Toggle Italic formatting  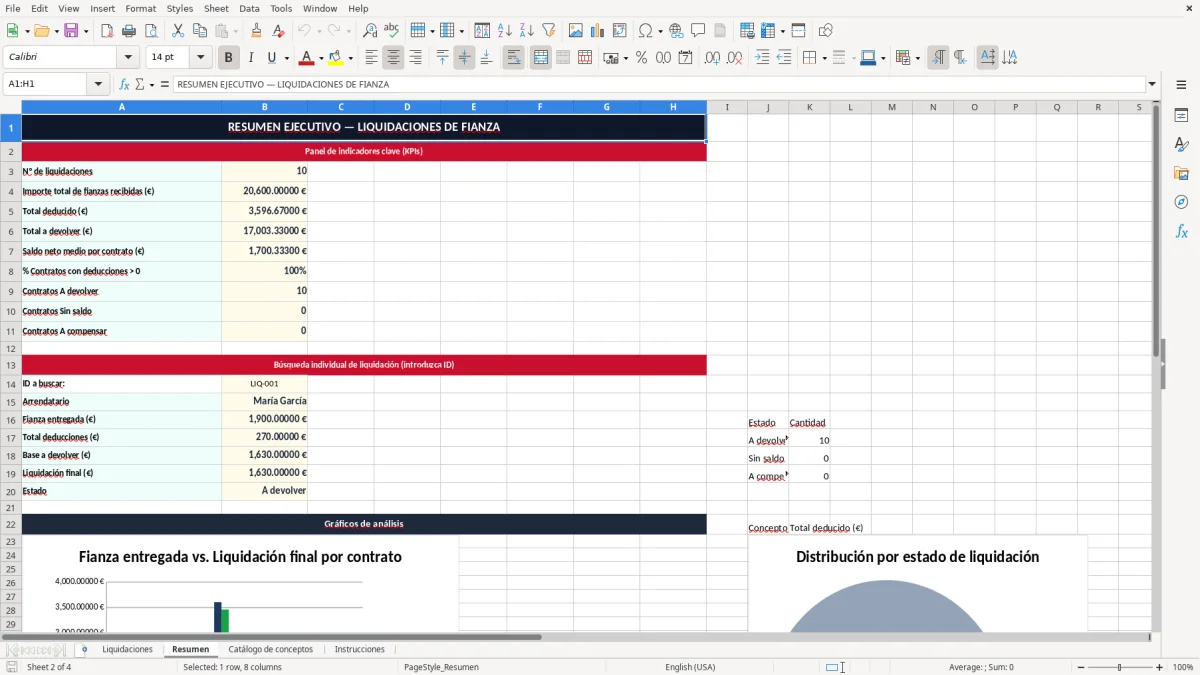250,58
